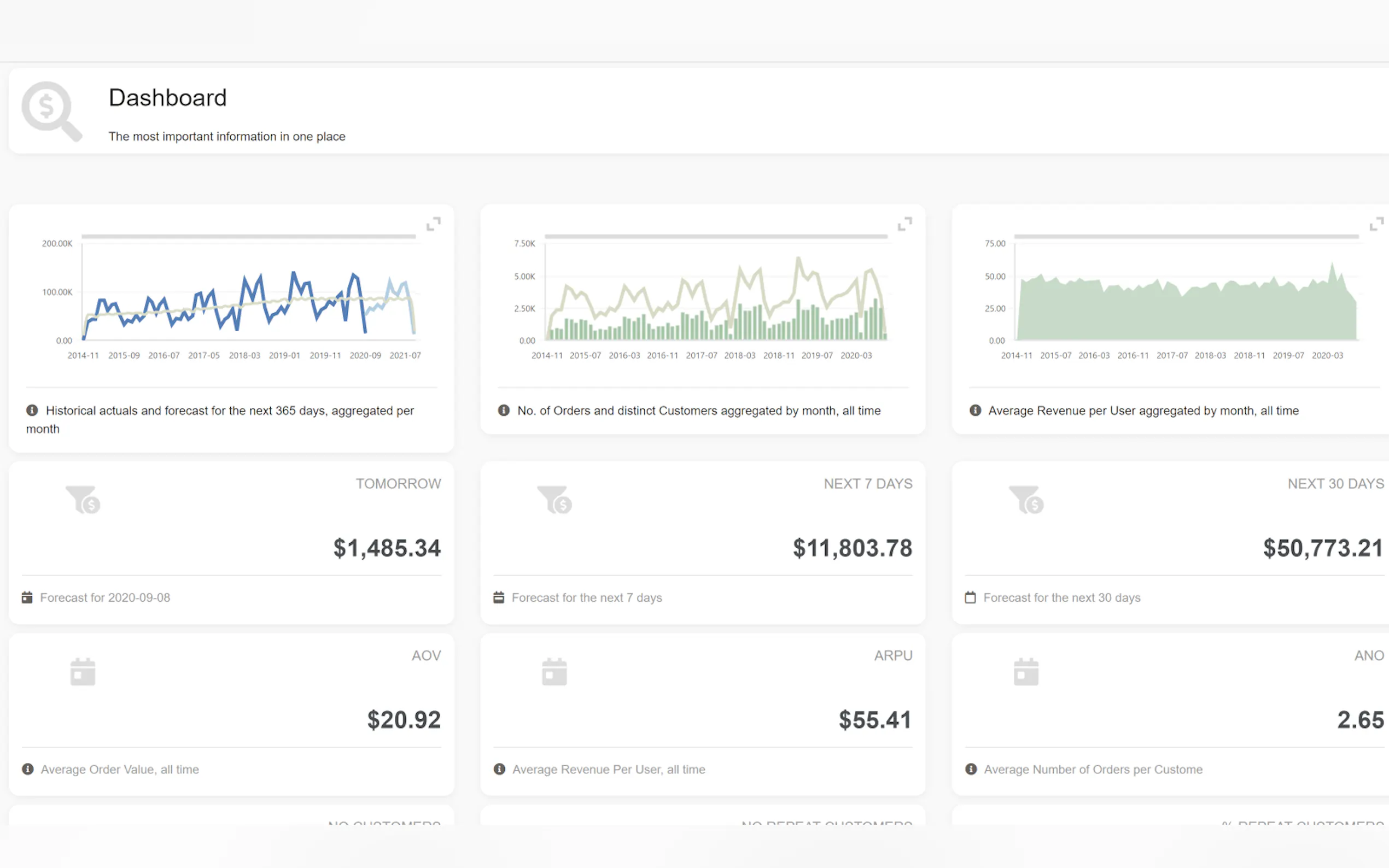Expand the revenue forecast chart fullscreen

(x=434, y=224)
